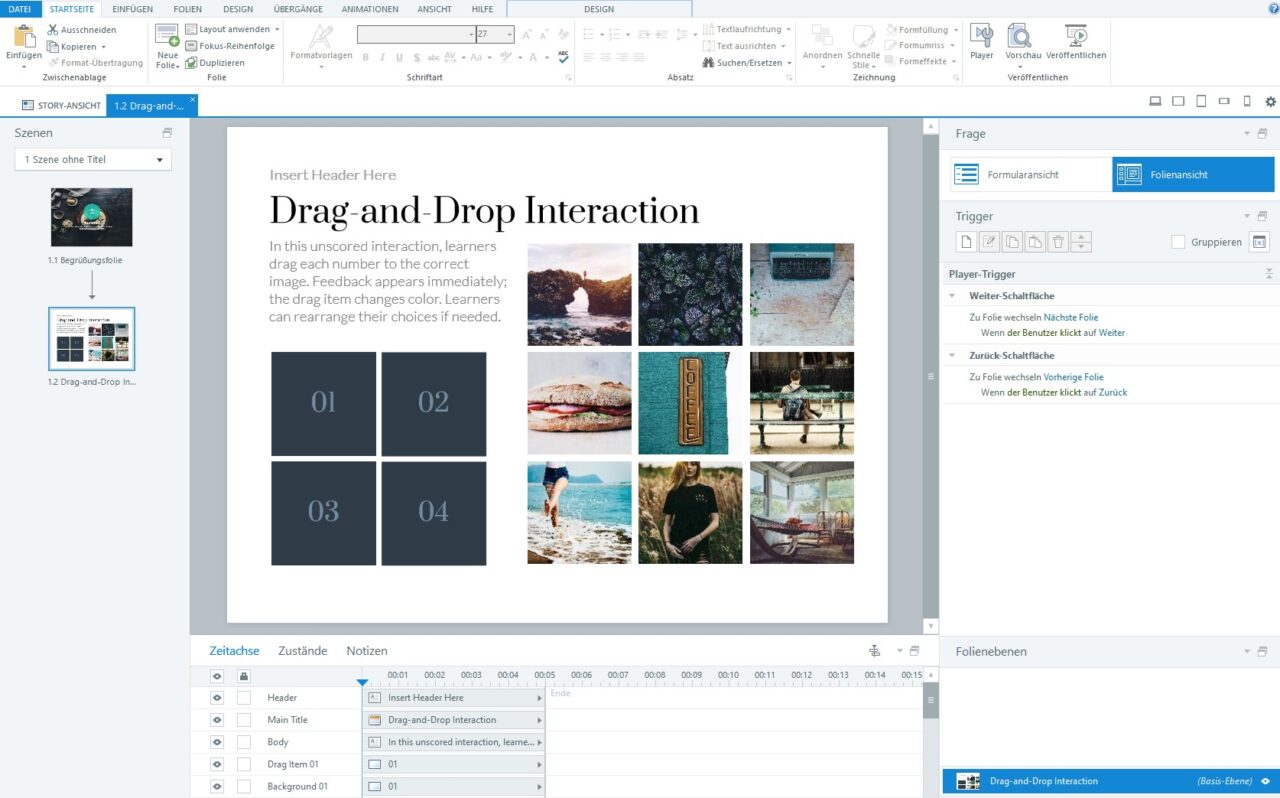The image size is (1280, 798).
Task: Collapse the Weiter-Schaltfläche trigger group
Action: tap(951, 296)
